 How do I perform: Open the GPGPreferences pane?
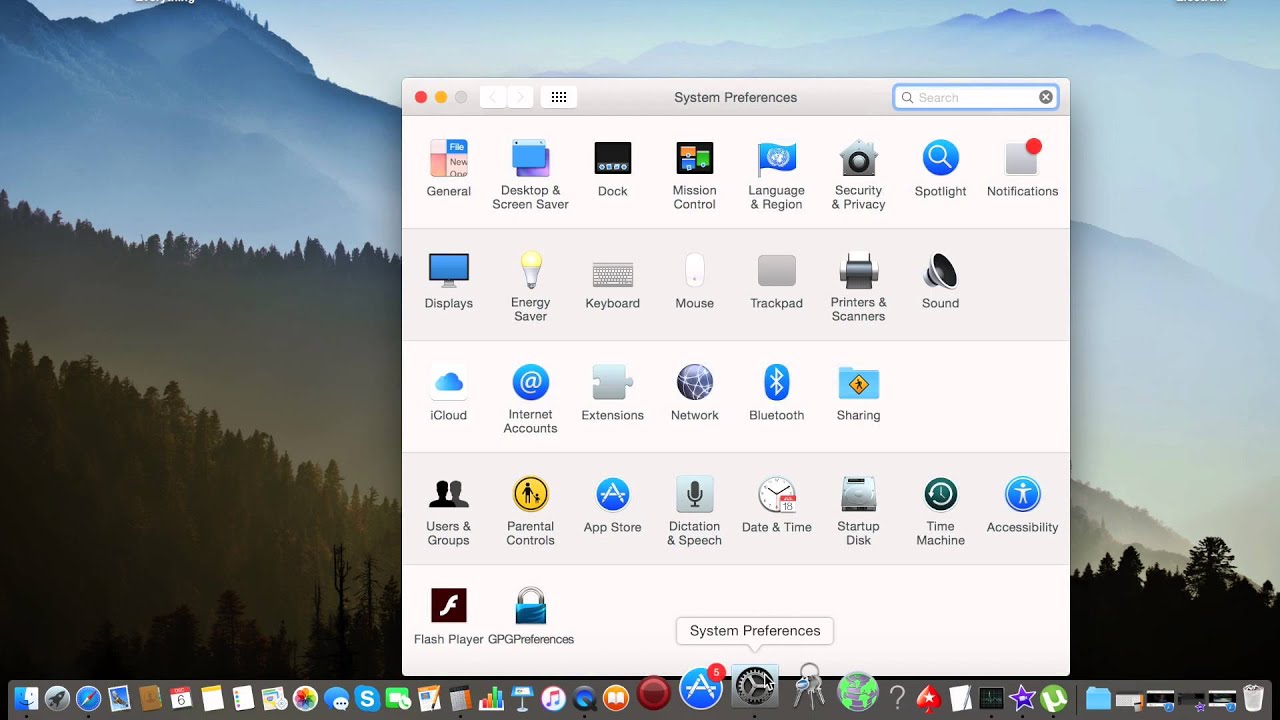(531, 617)
